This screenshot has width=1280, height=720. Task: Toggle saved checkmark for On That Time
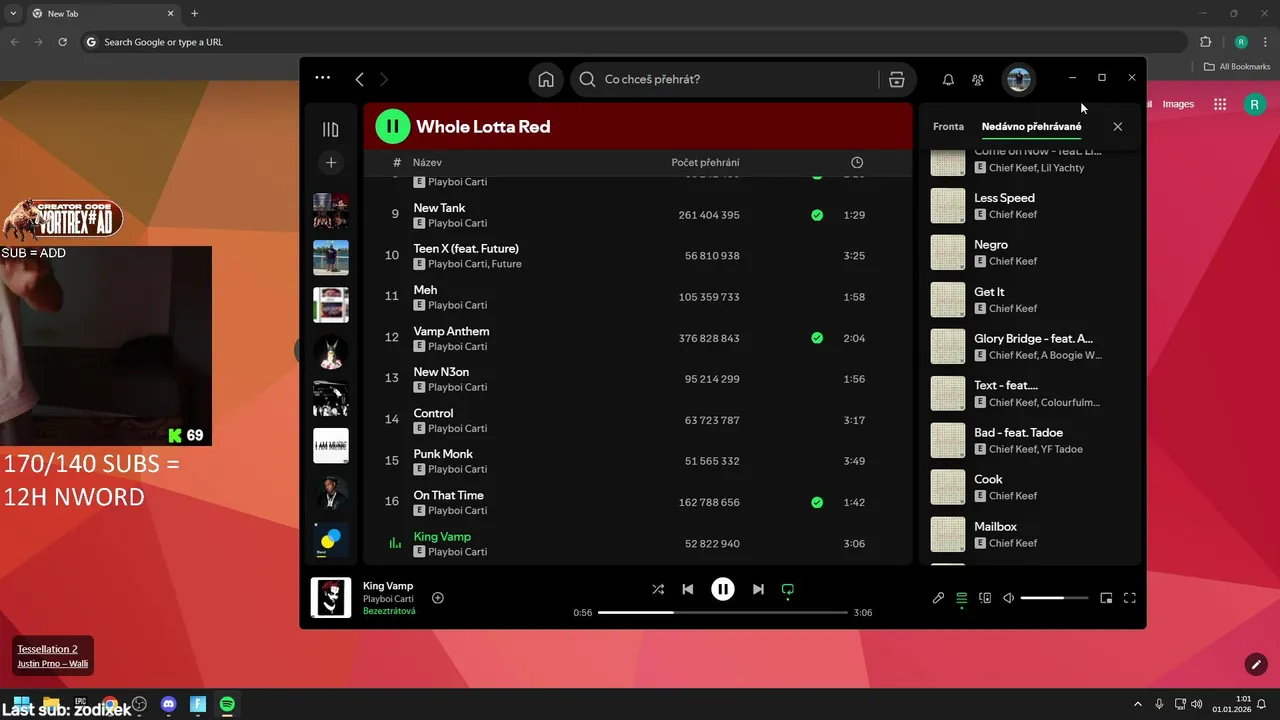817,502
